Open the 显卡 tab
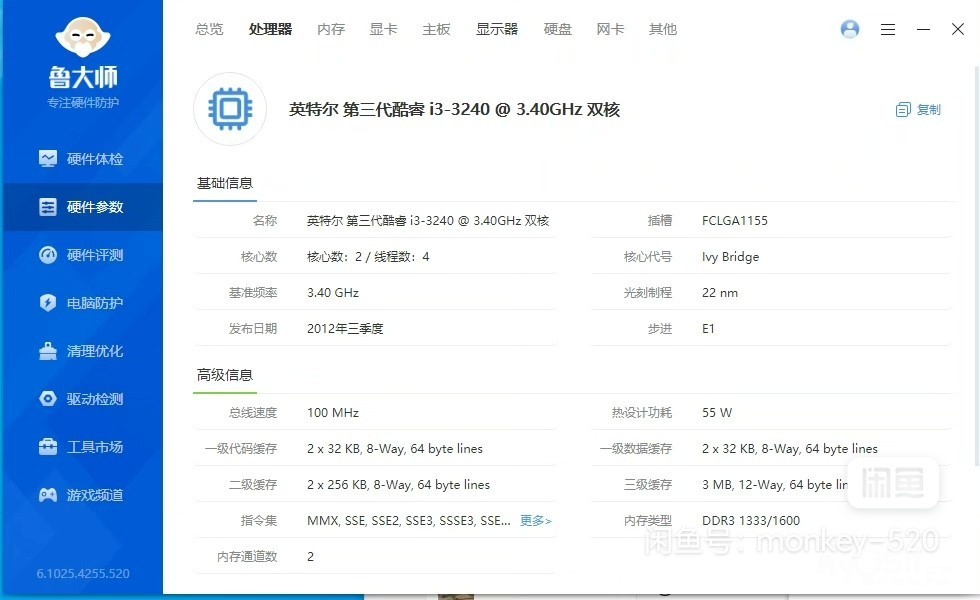Image resolution: width=980 pixels, height=600 pixels. [x=383, y=30]
